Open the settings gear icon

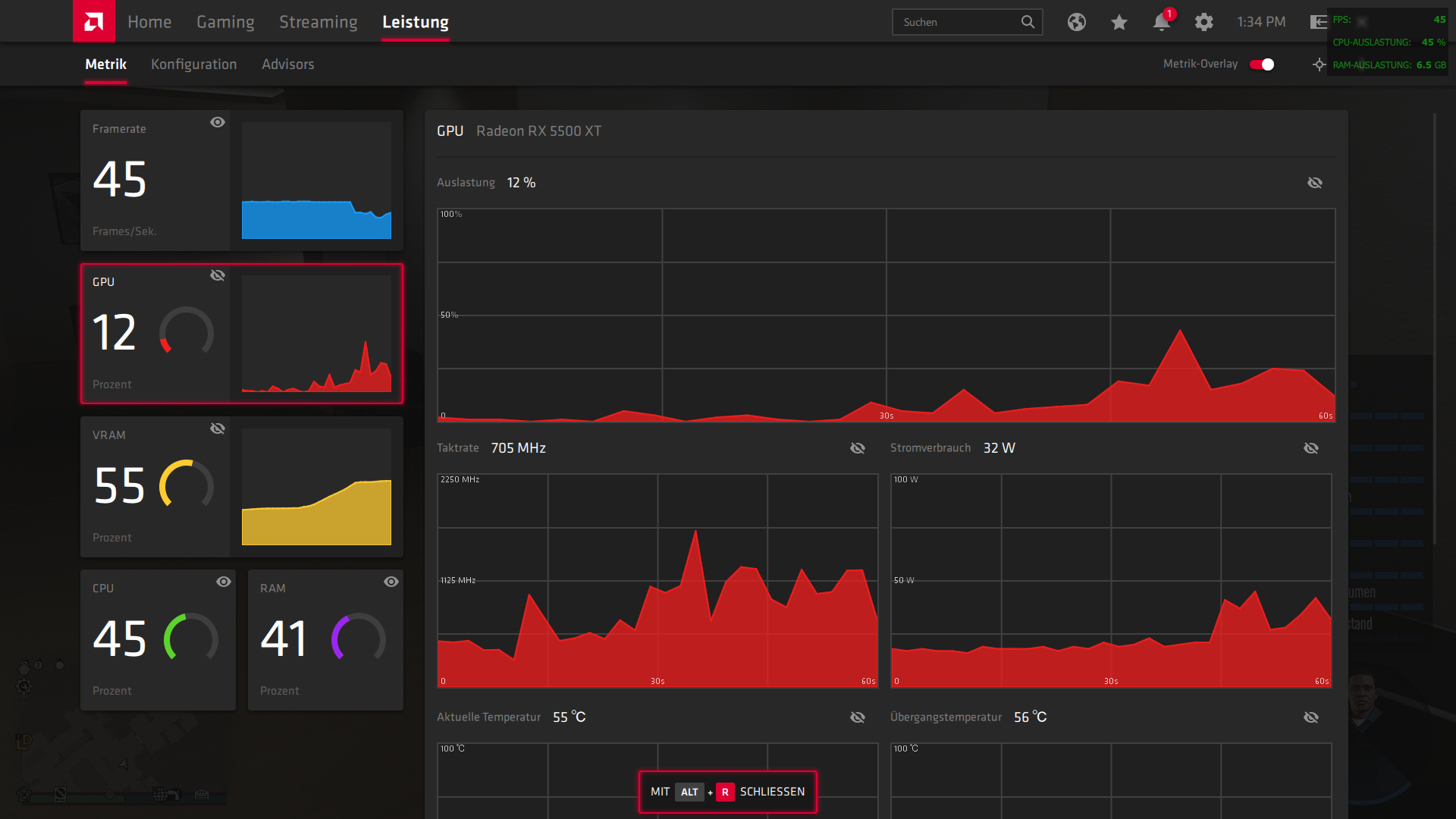pyautogui.click(x=1203, y=22)
